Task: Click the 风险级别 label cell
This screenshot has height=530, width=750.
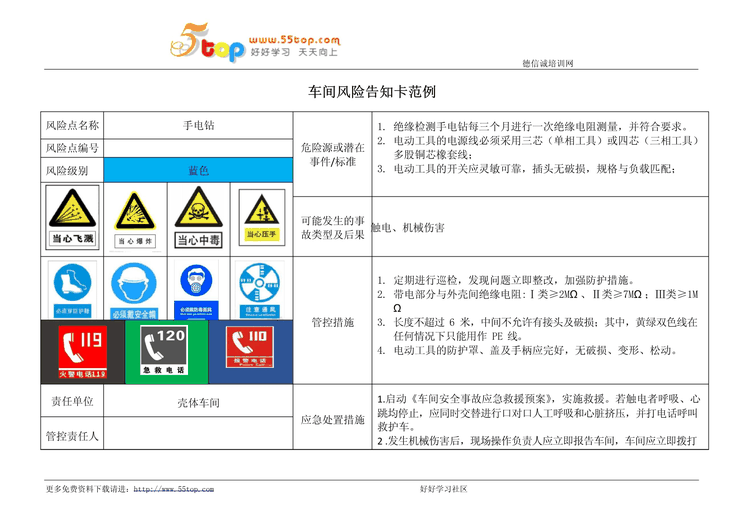Action: click(72, 170)
